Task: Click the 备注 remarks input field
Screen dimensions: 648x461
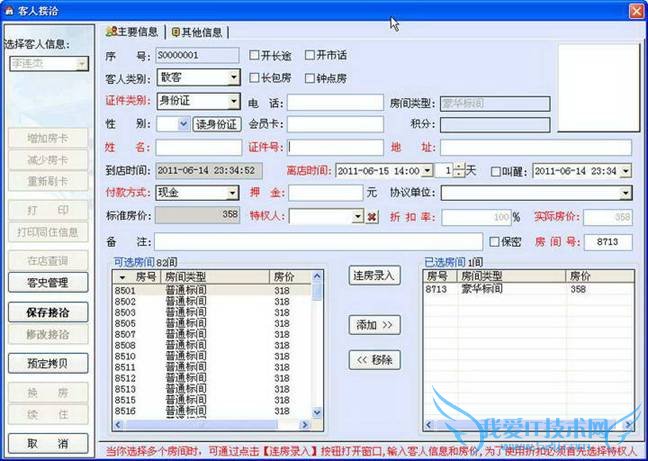Action: [x=318, y=242]
